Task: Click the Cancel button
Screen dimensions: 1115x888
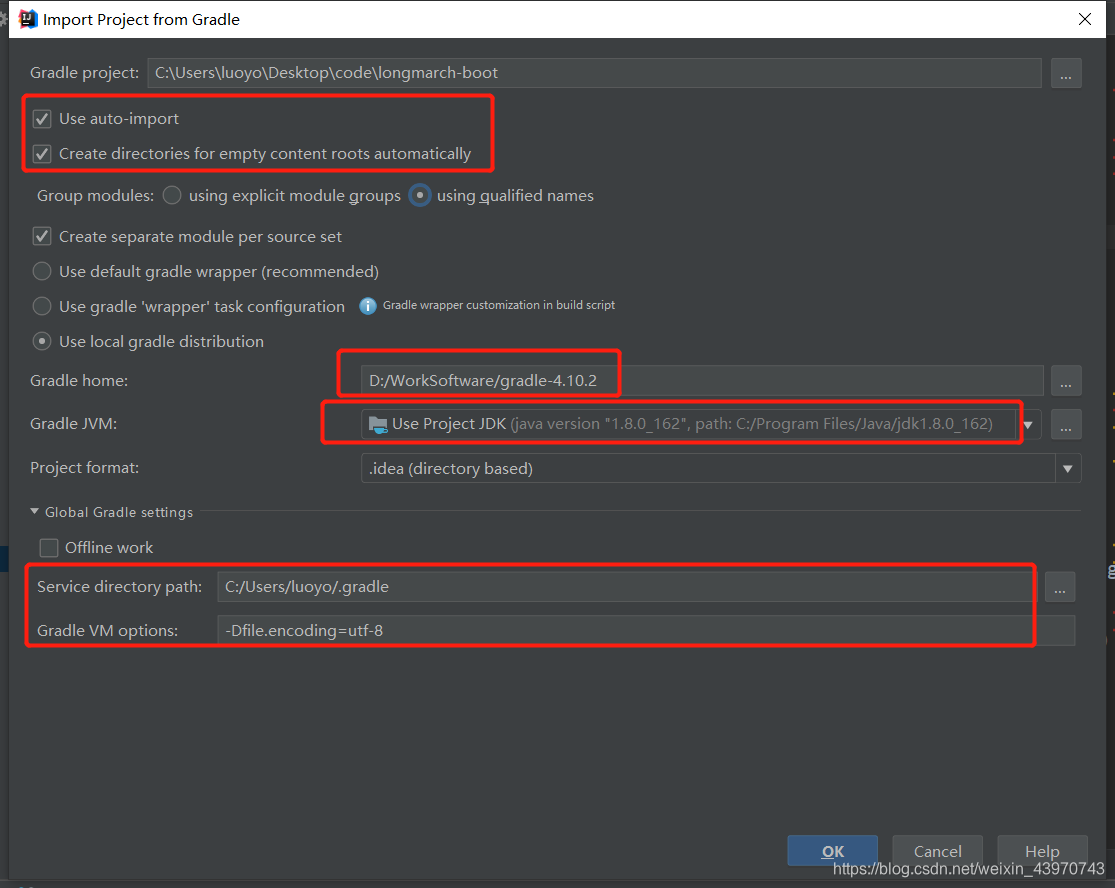Action: pos(937,851)
